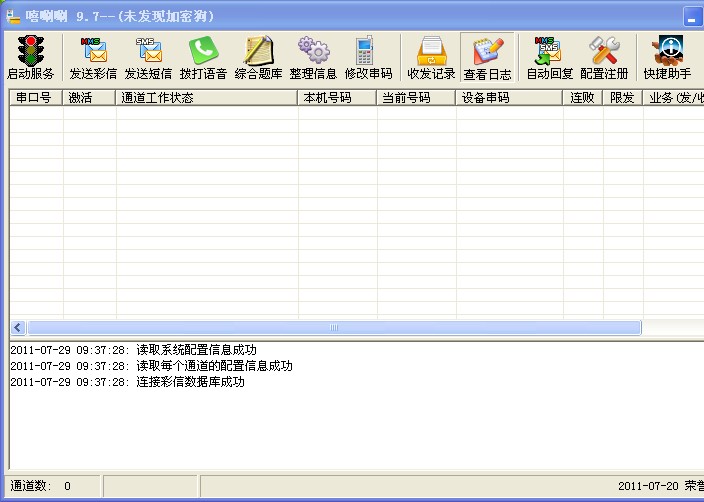Sort by 串口号 column header
This screenshot has width=704, height=502.
coord(35,97)
